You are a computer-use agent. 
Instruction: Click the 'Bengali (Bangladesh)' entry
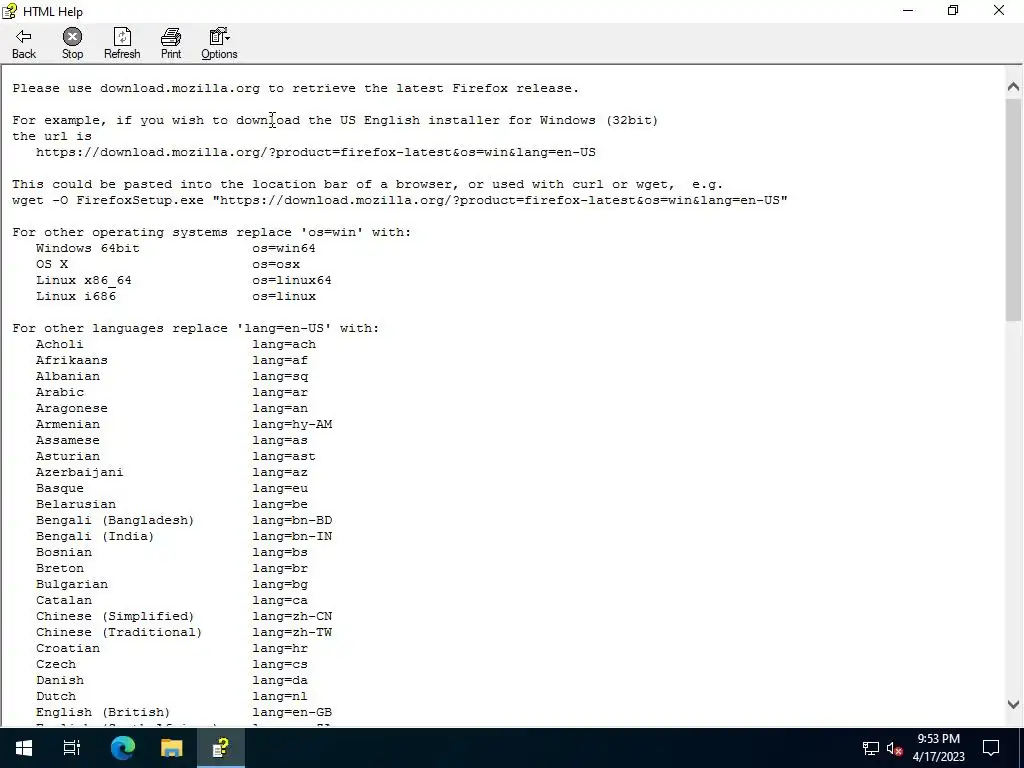click(x=115, y=520)
